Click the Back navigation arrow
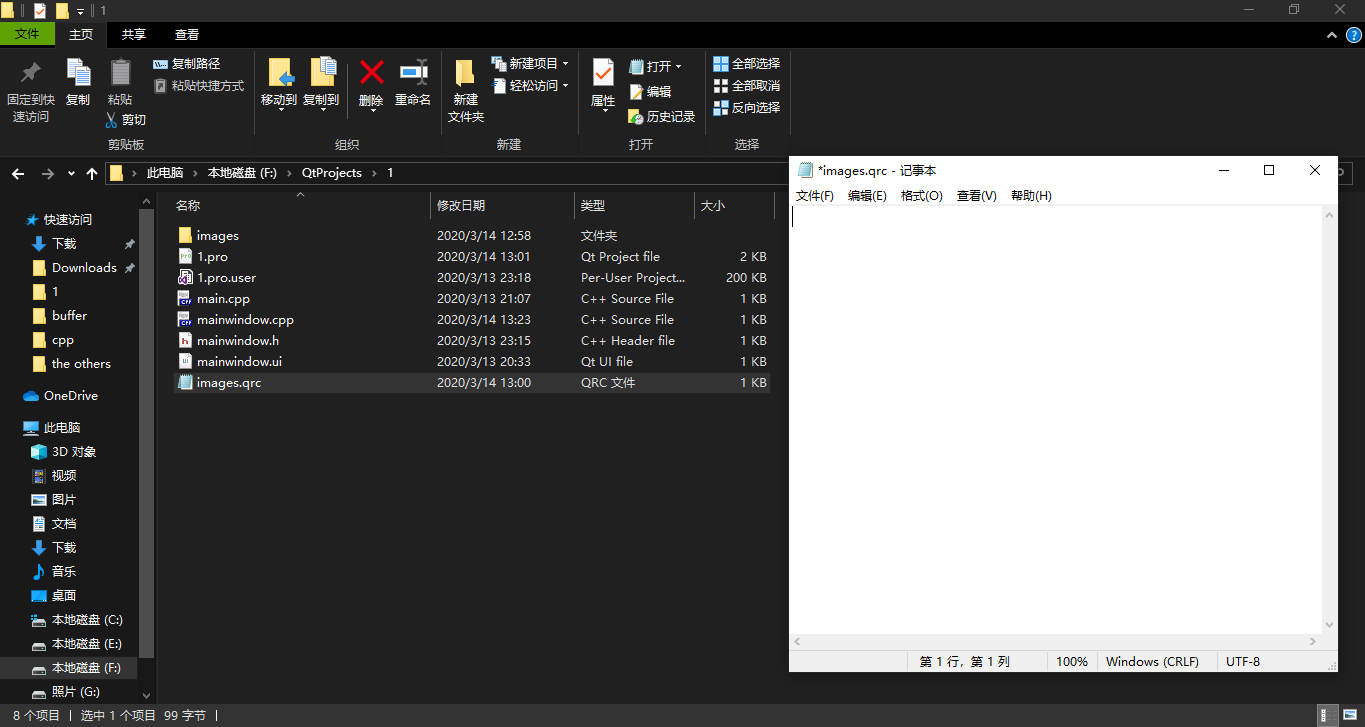1365x727 pixels. [x=18, y=173]
